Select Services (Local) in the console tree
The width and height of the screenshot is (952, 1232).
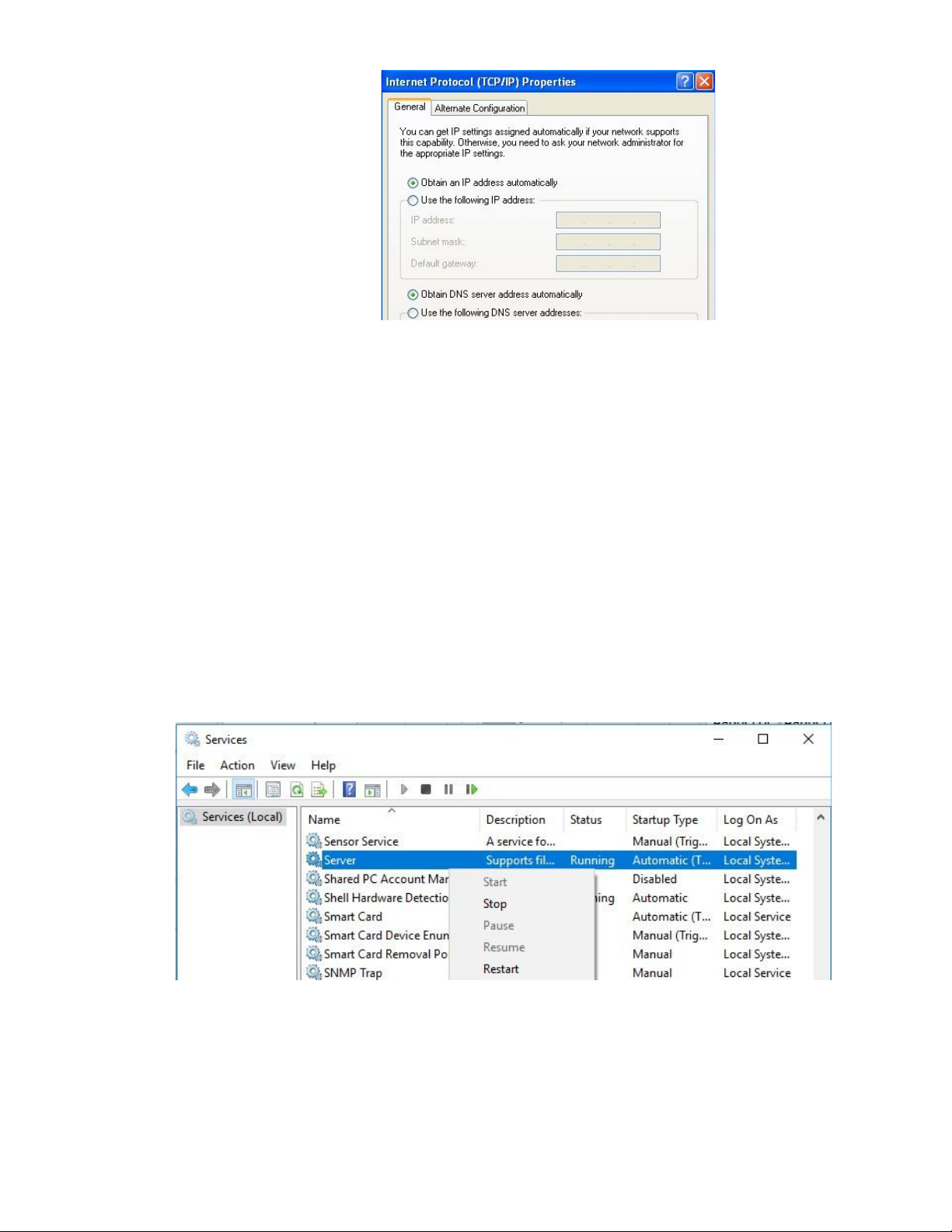pos(242,817)
